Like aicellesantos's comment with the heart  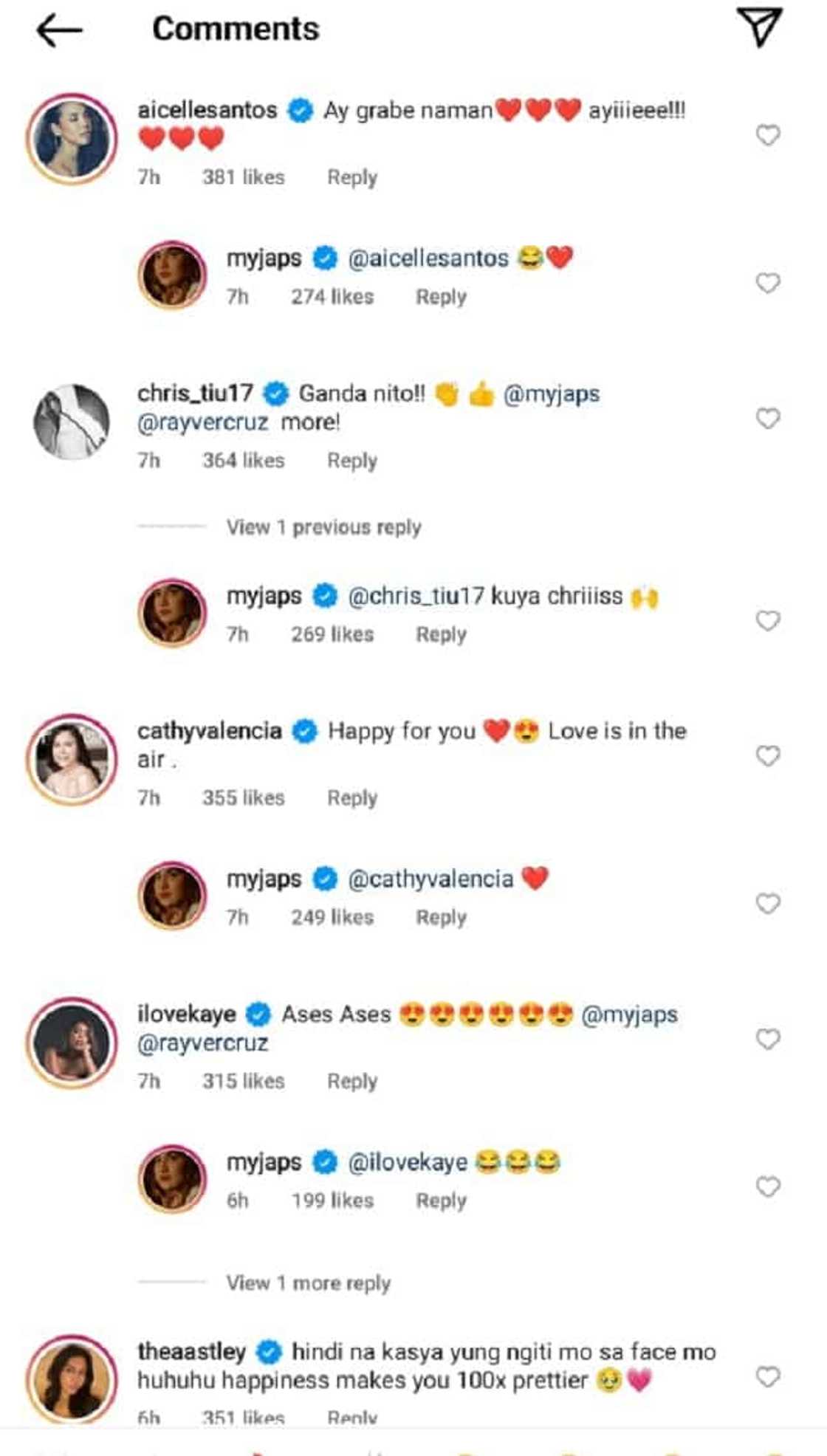point(768,135)
